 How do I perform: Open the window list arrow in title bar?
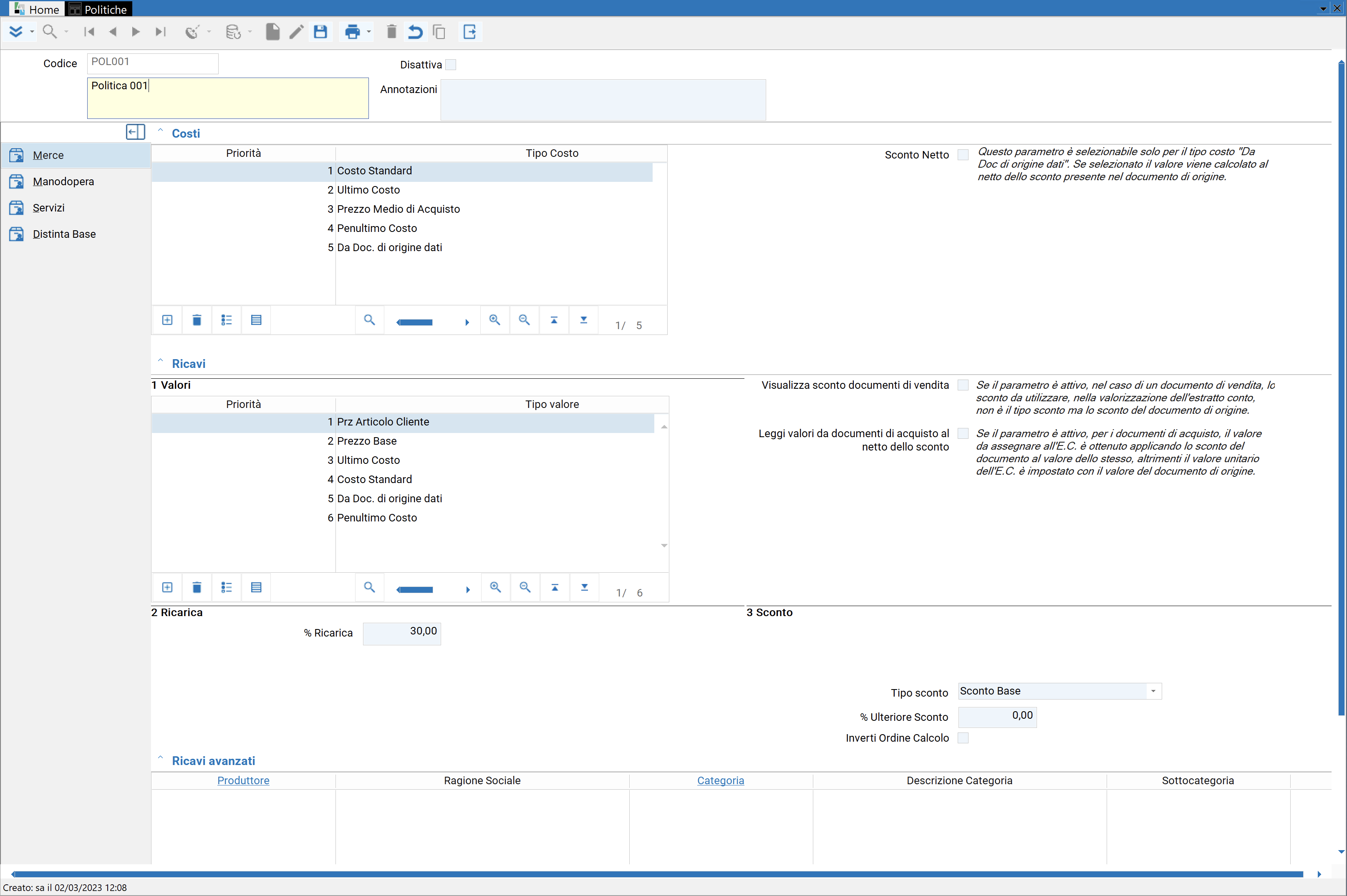(x=1323, y=9)
